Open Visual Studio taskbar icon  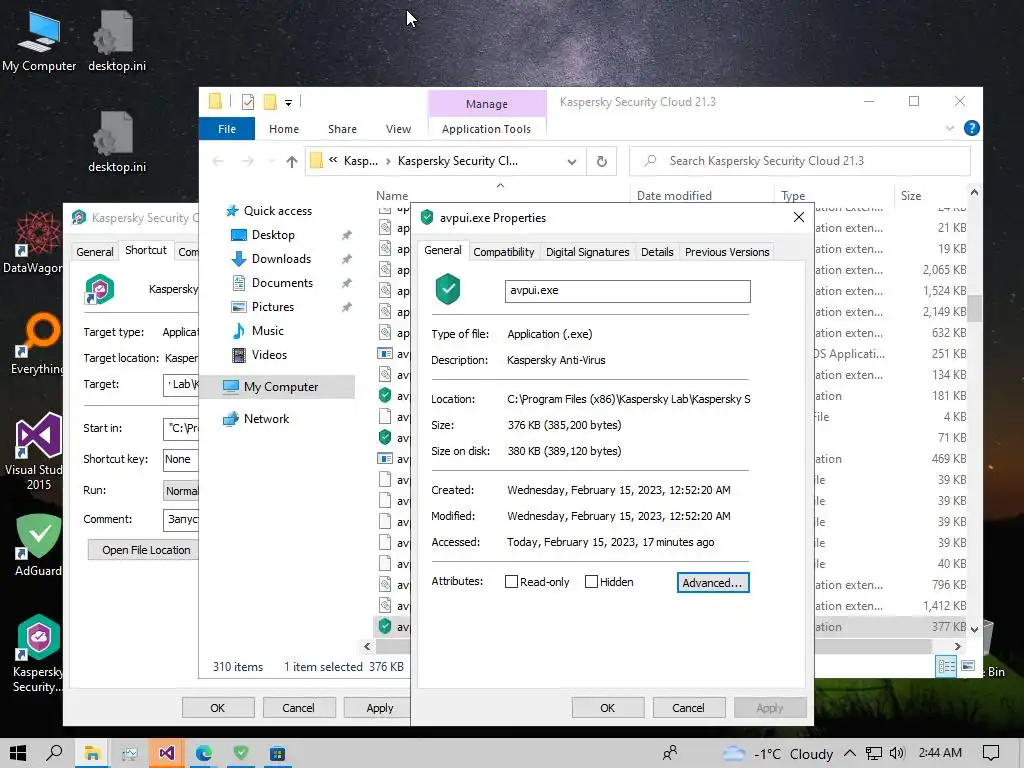click(x=167, y=753)
